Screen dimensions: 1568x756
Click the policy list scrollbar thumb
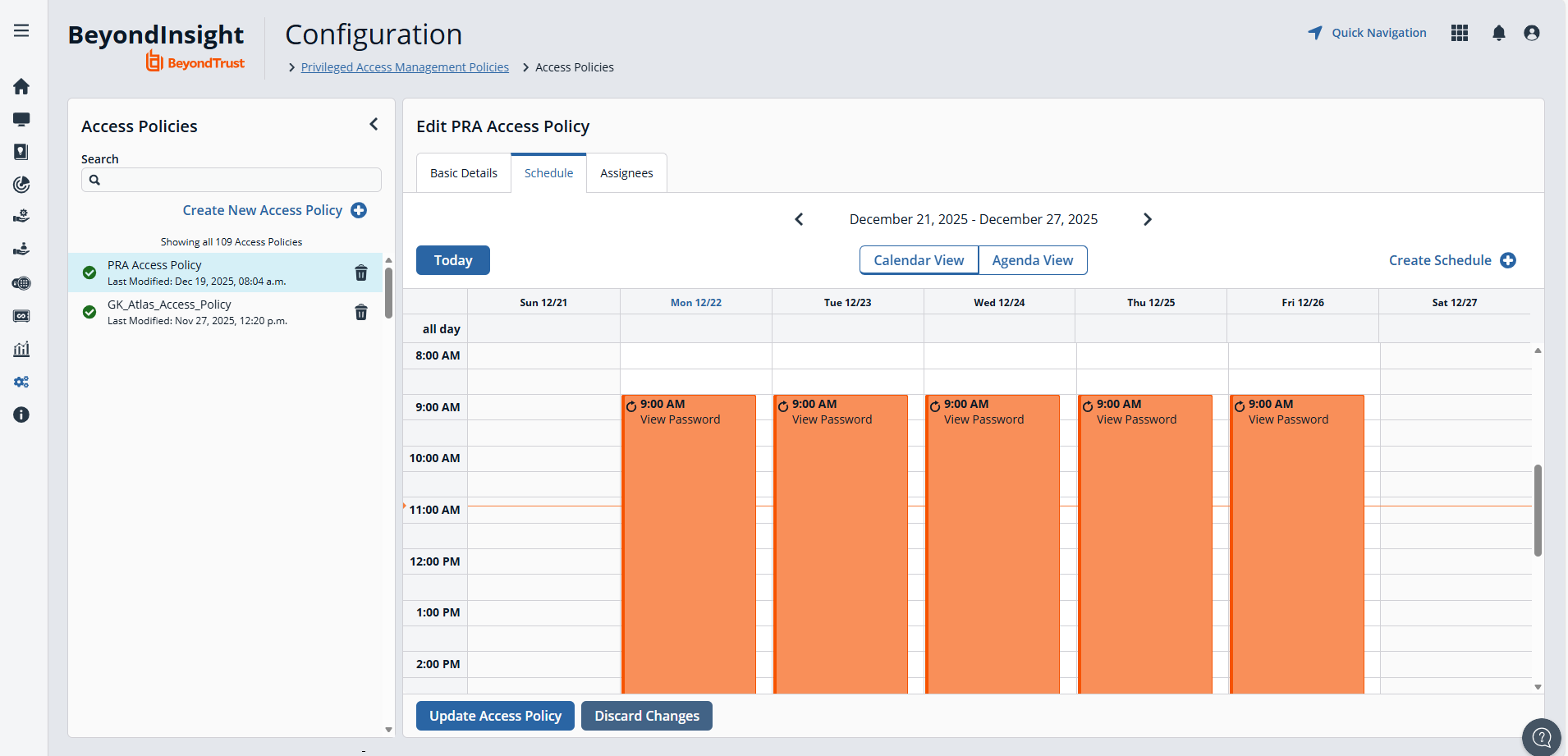coord(388,293)
